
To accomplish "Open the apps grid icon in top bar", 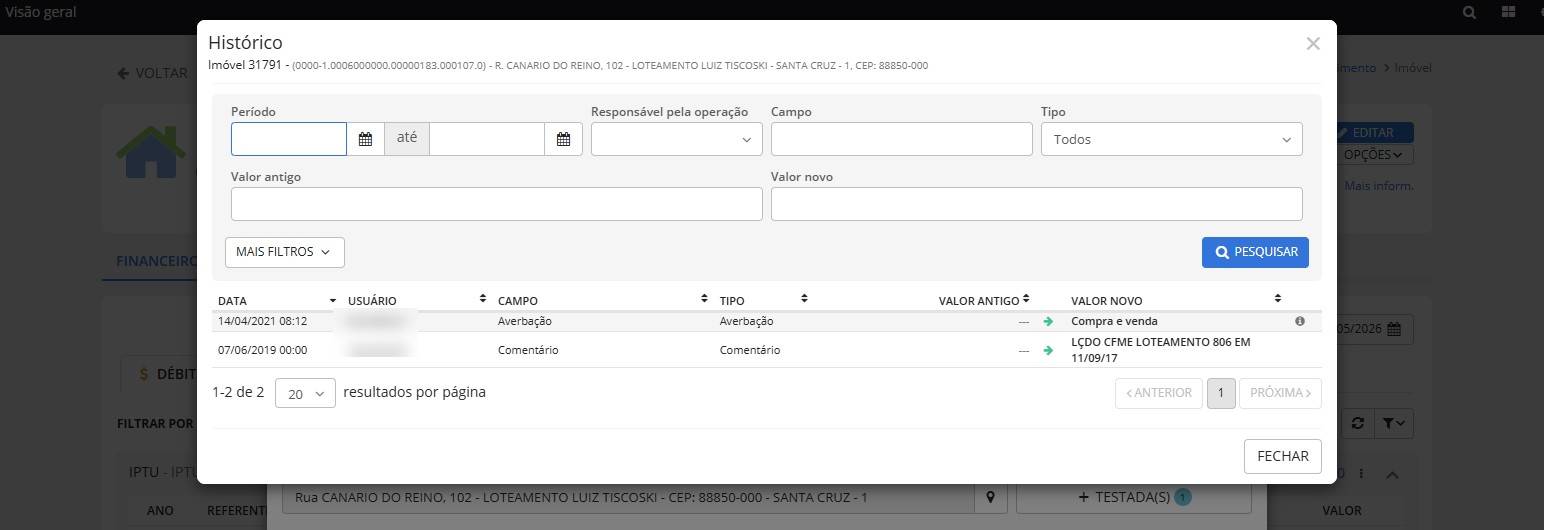I will [1508, 12].
